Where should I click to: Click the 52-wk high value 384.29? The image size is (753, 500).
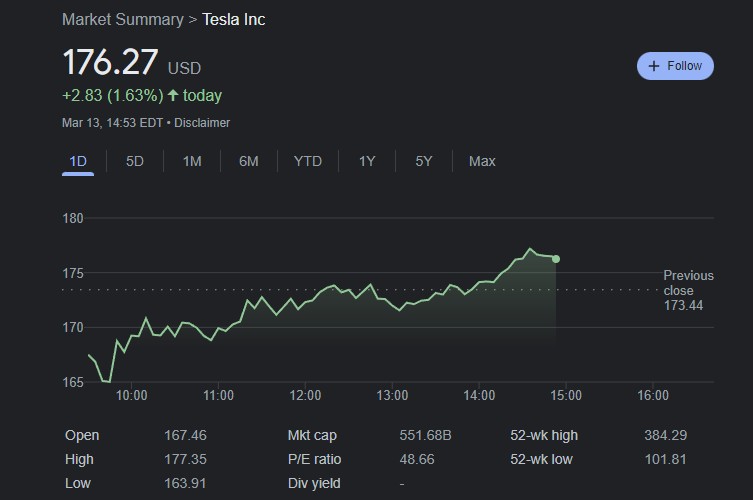pos(666,435)
